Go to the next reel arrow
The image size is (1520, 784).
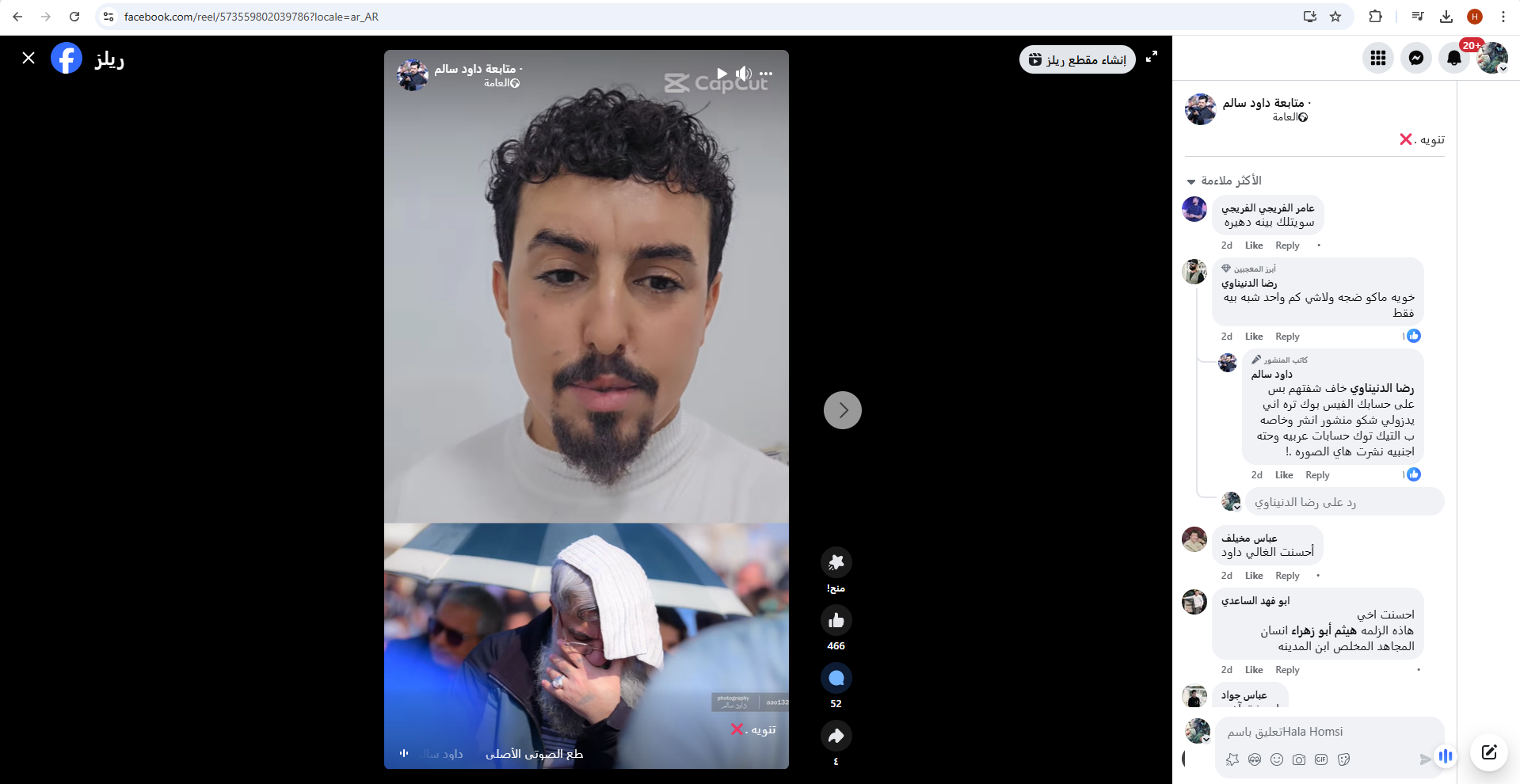(842, 410)
